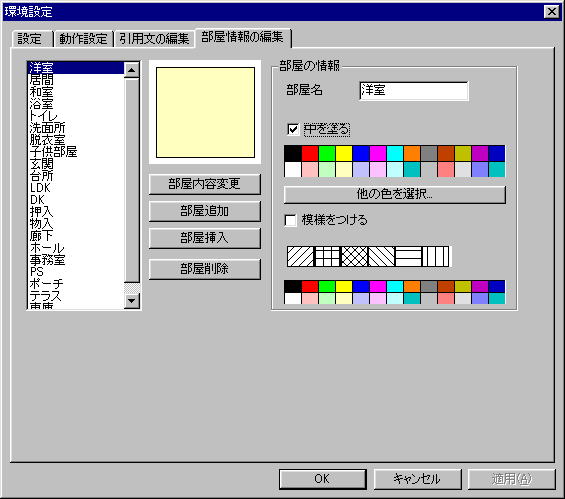
Task: Select the grid pattern icon
Action: 328,257
